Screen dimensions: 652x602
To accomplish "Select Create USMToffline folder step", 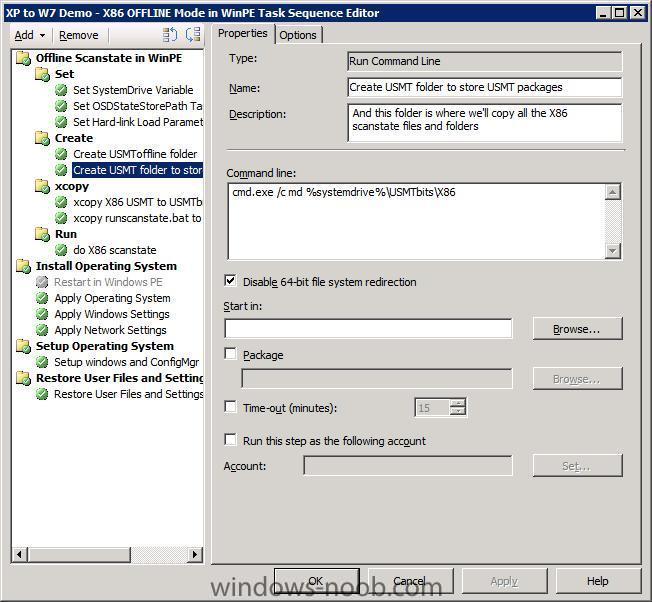I will (x=135, y=154).
